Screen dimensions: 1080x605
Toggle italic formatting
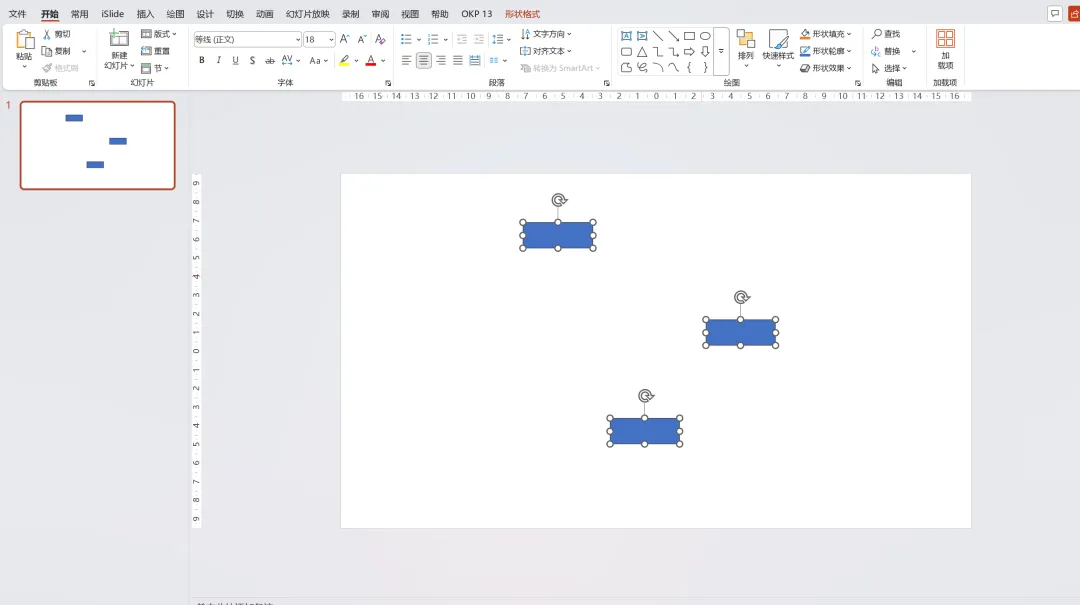tap(219, 61)
